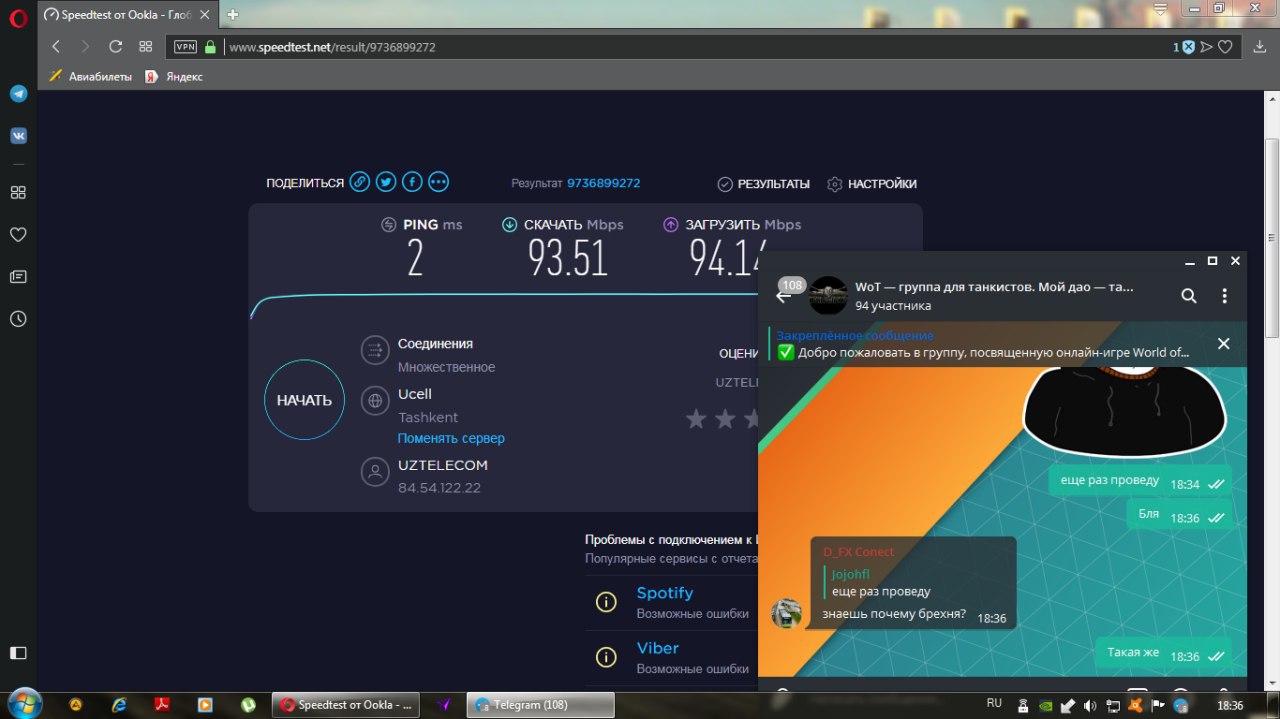Click the system tray clock 18:36

tap(1230, 706)
